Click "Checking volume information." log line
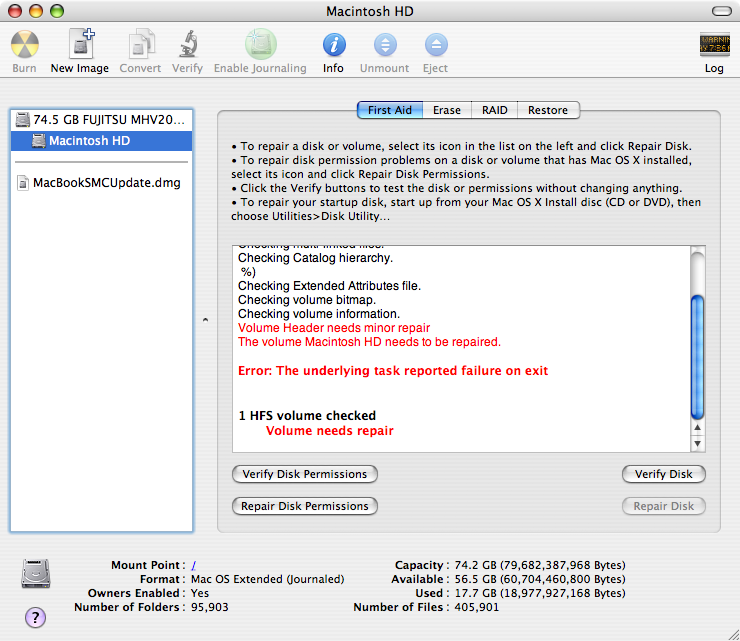Viewport: 740px width, 641px height. pos(319,314)
